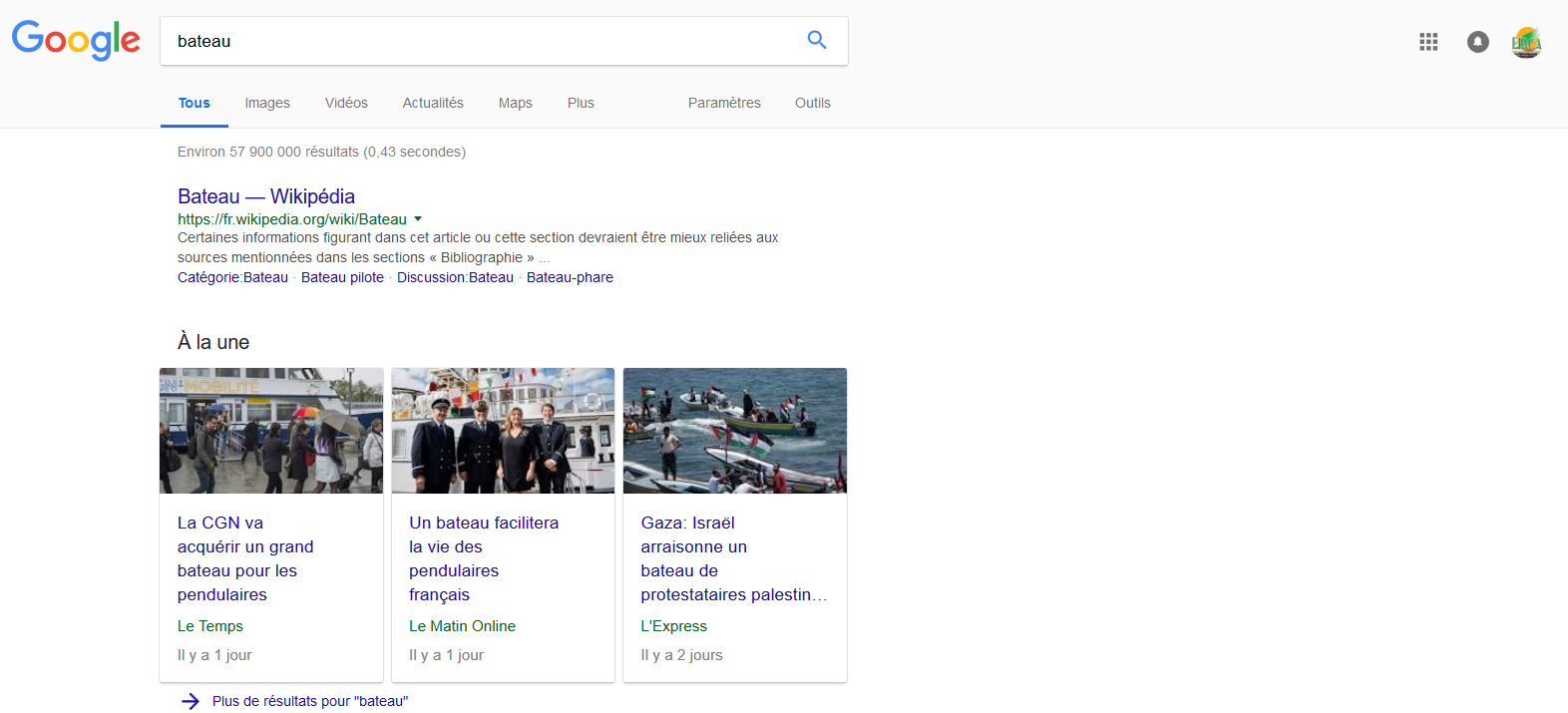Open the Bateau-phare sitelink

[570, 277]
